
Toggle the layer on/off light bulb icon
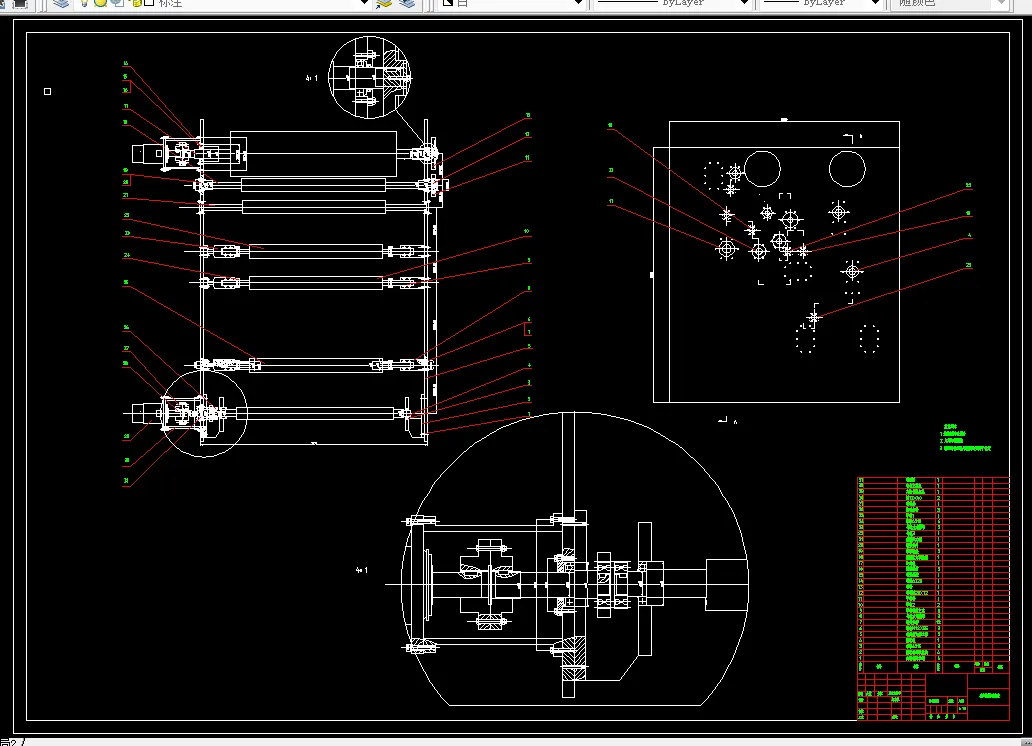pos(84,3)
